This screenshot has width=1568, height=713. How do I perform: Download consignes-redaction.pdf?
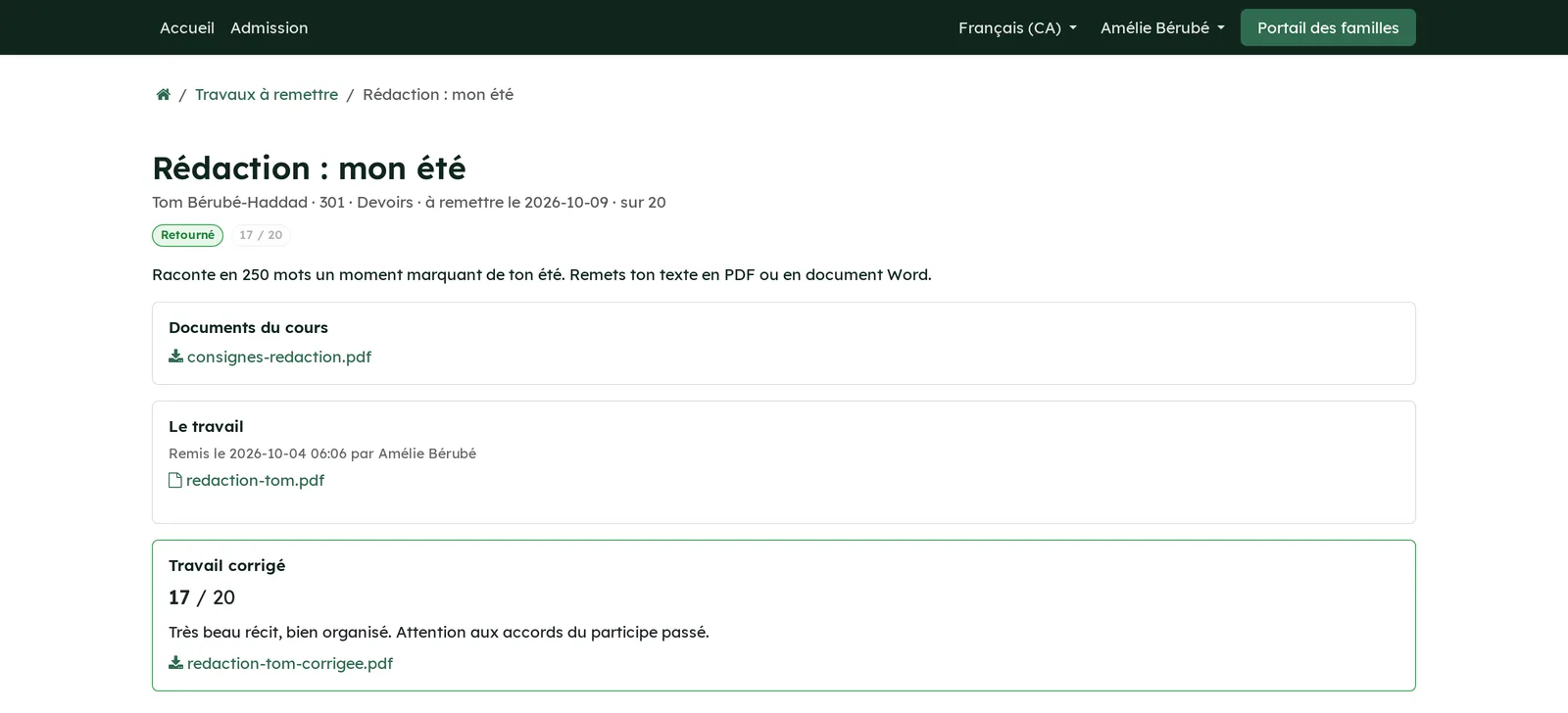pos(279,356)
